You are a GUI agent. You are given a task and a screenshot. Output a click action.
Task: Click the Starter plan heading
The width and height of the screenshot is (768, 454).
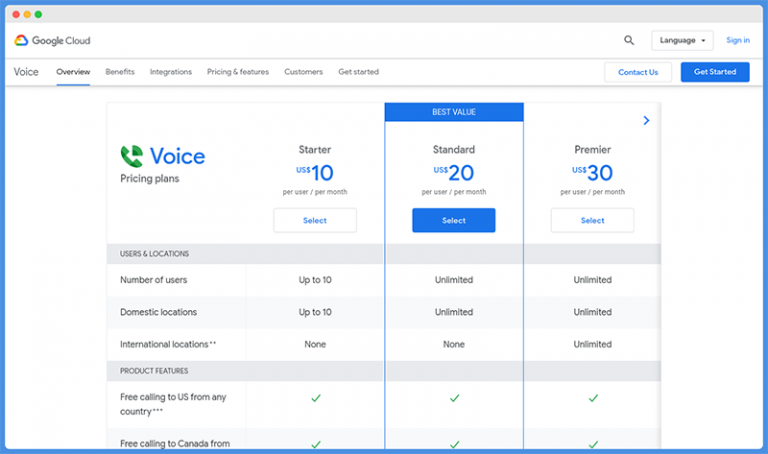click(315, 149)
